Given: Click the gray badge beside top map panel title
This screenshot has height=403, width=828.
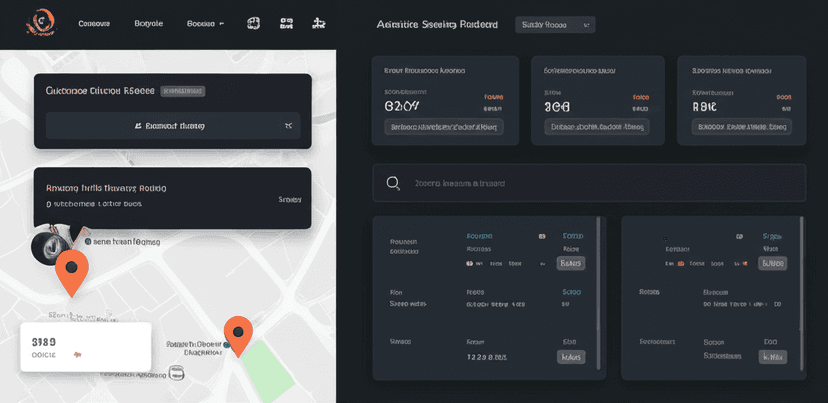Looking at the screenshot, I should (x=182, y=91).
